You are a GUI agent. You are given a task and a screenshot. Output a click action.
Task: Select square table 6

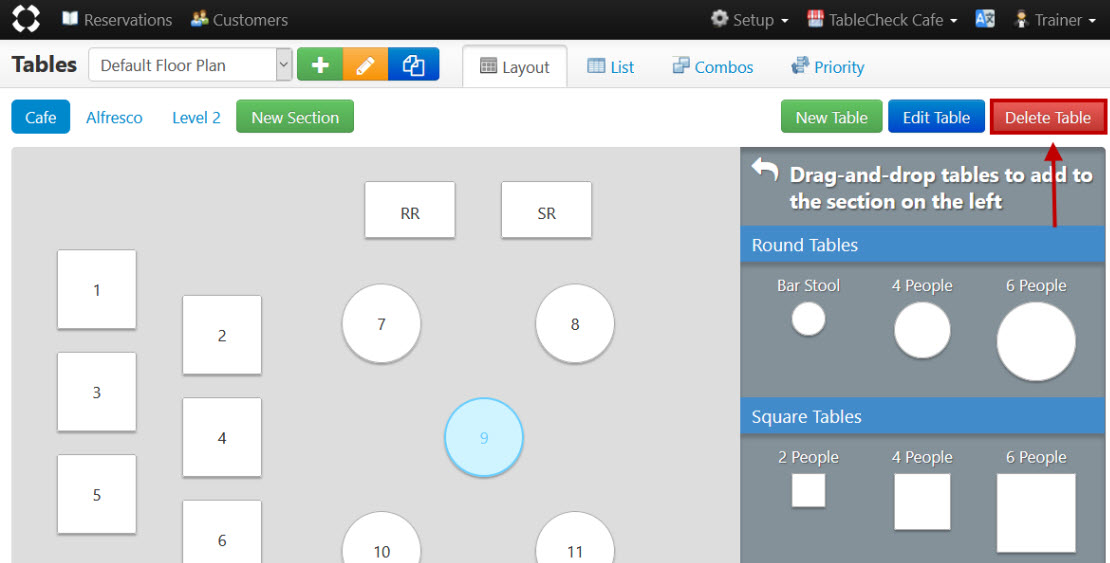(222, 533)
